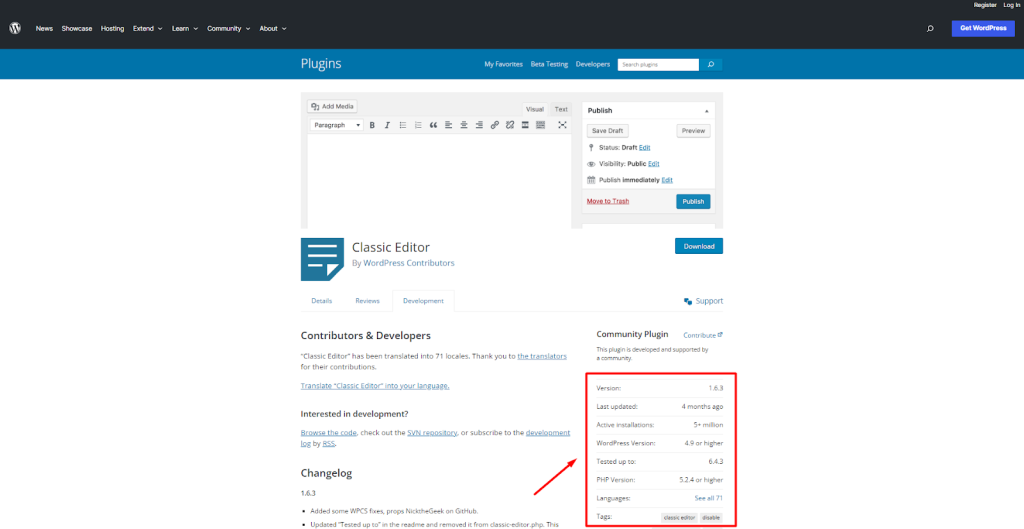The width and height of the screenshot is (1024, 529).
Task: Open the search magnifier in top bar
Action: point(930,29)
